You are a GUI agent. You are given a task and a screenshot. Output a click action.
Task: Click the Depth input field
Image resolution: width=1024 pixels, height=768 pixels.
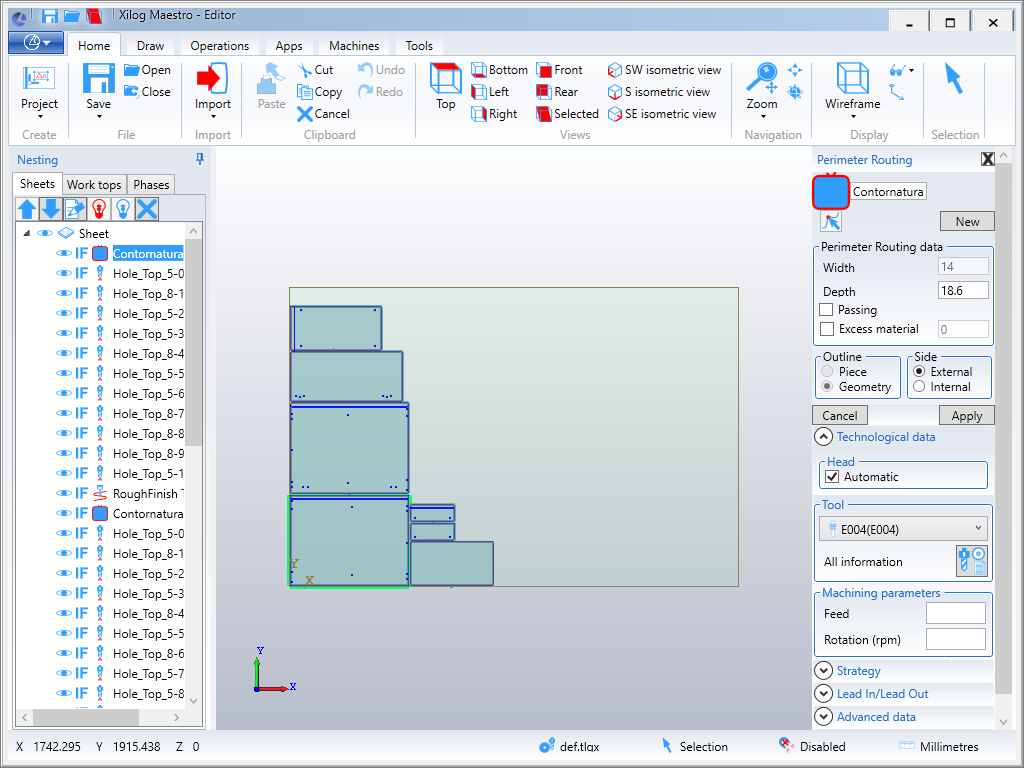[963, 291]
